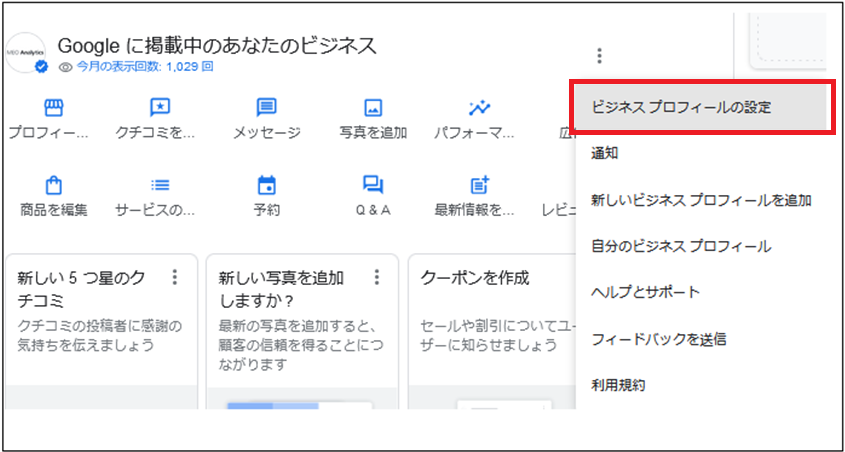This screenshot has width=845, height=452.
Task: Click the add update post icon
Action: (479, 186)
